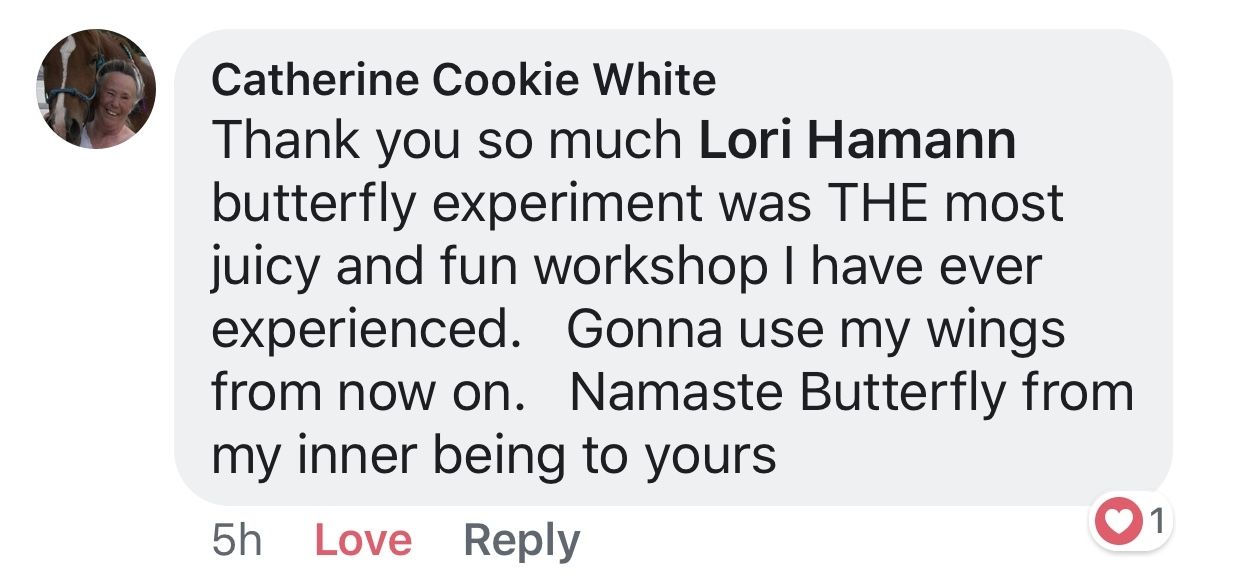Click the word "experienced." in the comment
Image resolution: width=1242 pixels, height=575 pixels.
[362, 331]
